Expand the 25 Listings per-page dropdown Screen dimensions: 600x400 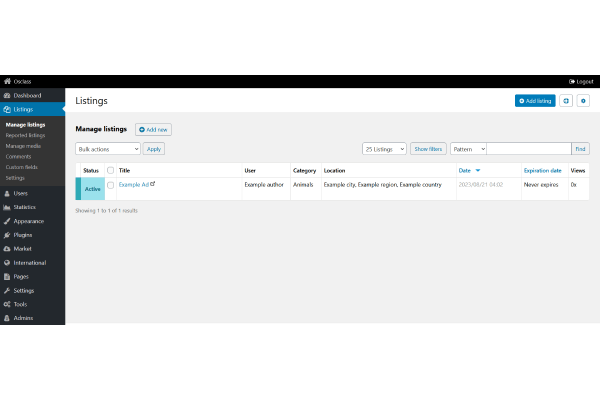(384, 149)
